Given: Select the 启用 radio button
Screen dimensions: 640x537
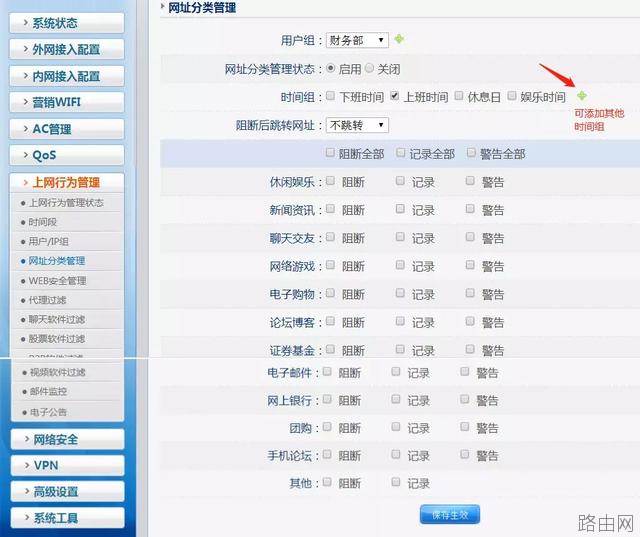Looking at the screenshot, I should coord(331,68).
